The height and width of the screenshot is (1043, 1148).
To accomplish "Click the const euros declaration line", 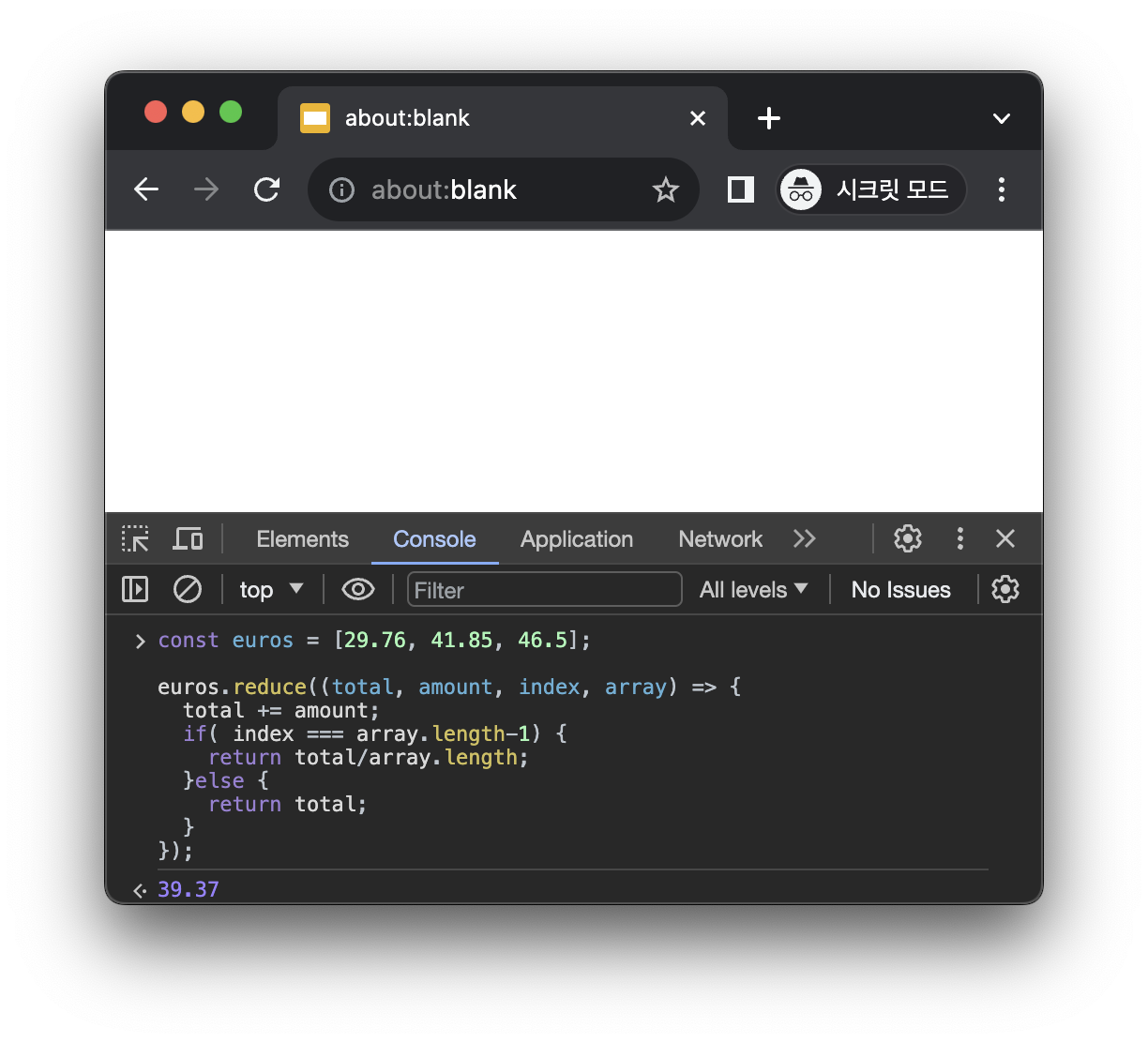I will coord(374,640).
